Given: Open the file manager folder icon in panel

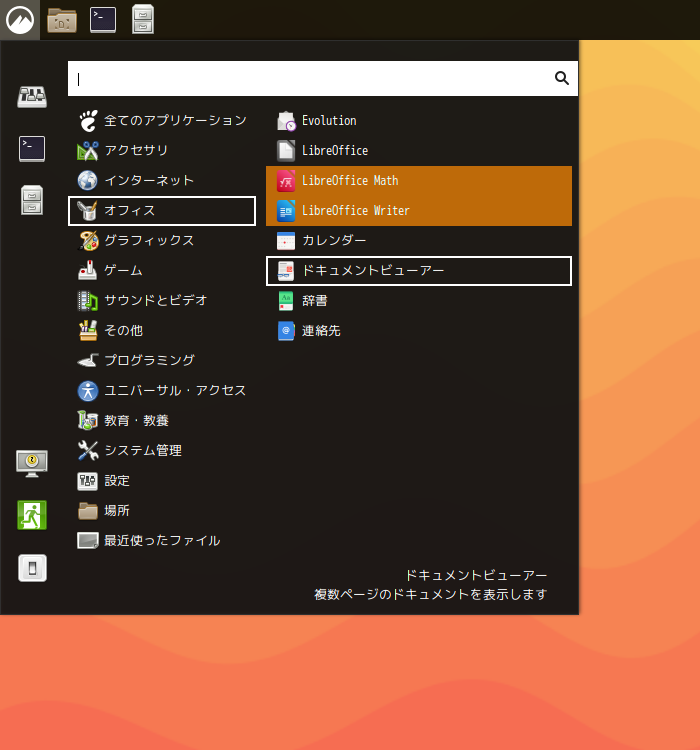Looking at the screenshot, I should coord(62,20).
